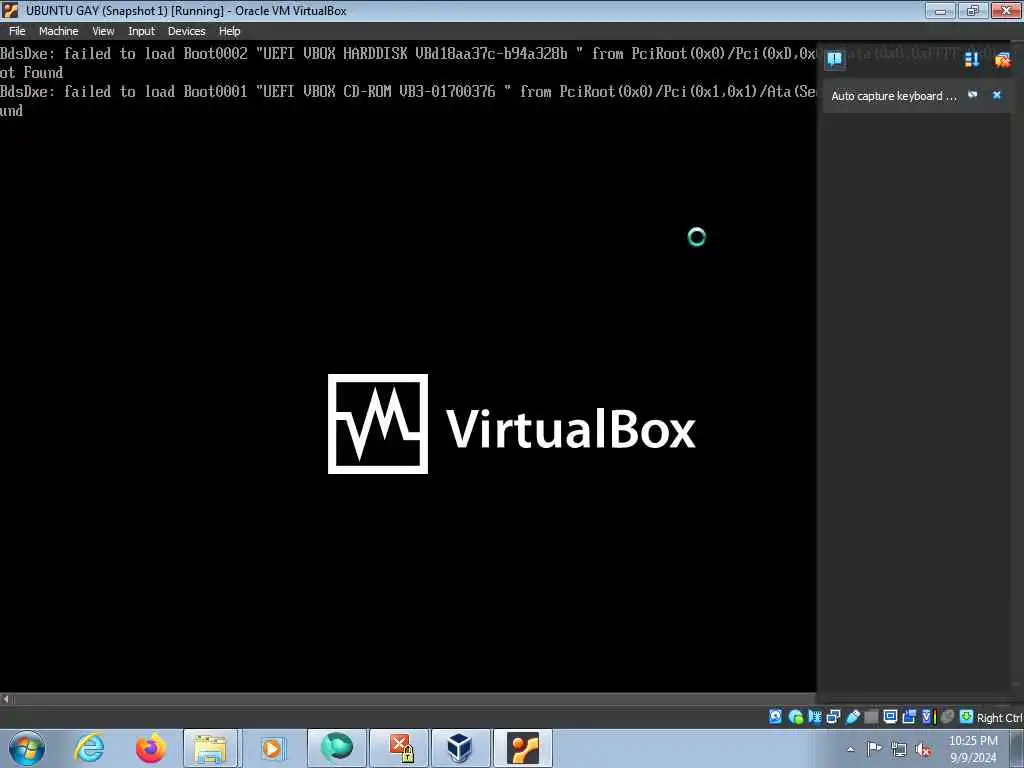
Task: Click the recording status bar icon
Action: pyautogui.click(x=909, y=716)
